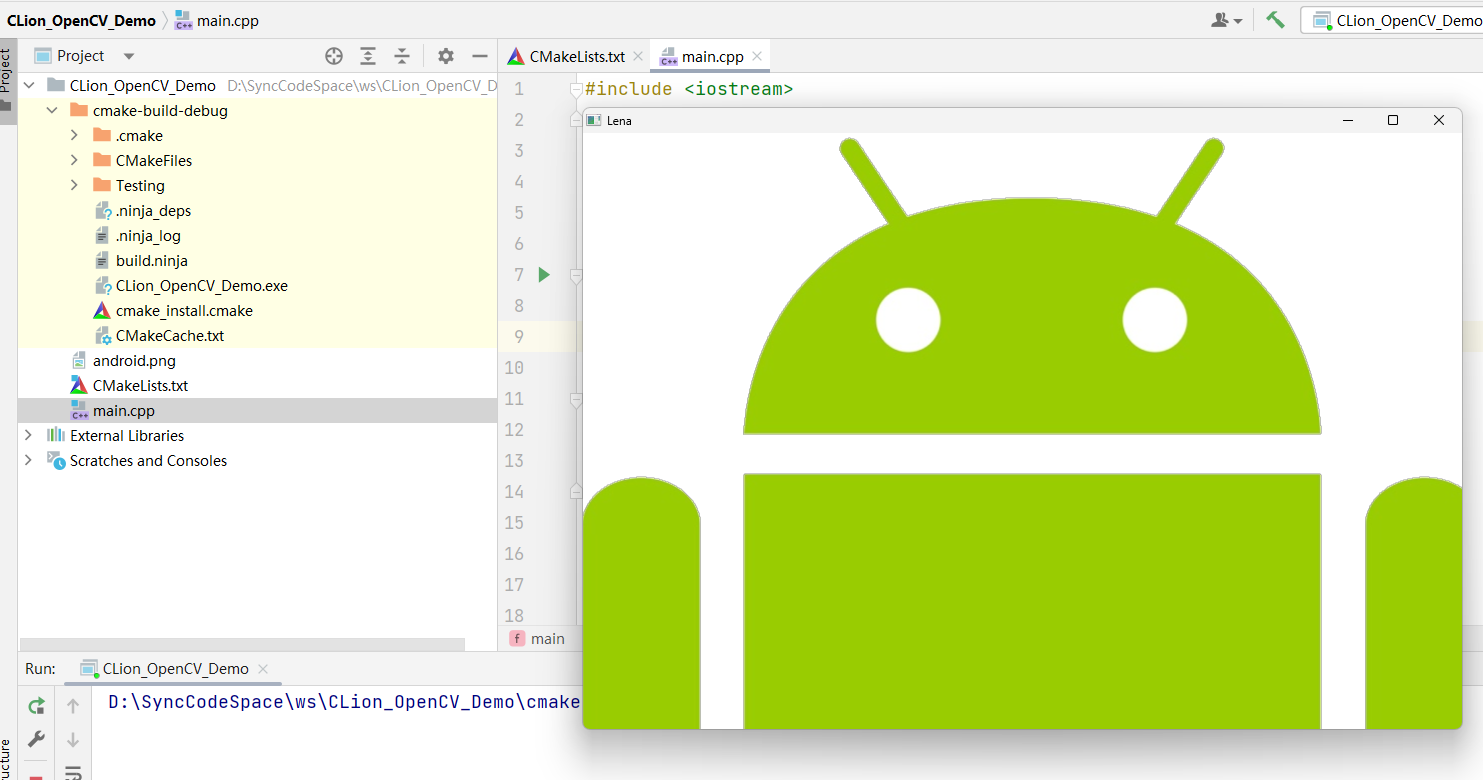Click the down arrow in Run console

pos(73,740)
